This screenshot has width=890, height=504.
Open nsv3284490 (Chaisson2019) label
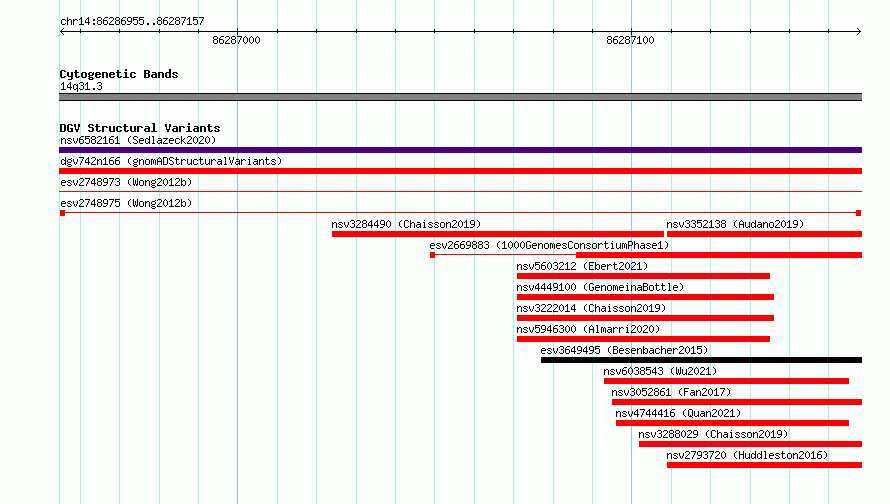(x=406, y=224)
